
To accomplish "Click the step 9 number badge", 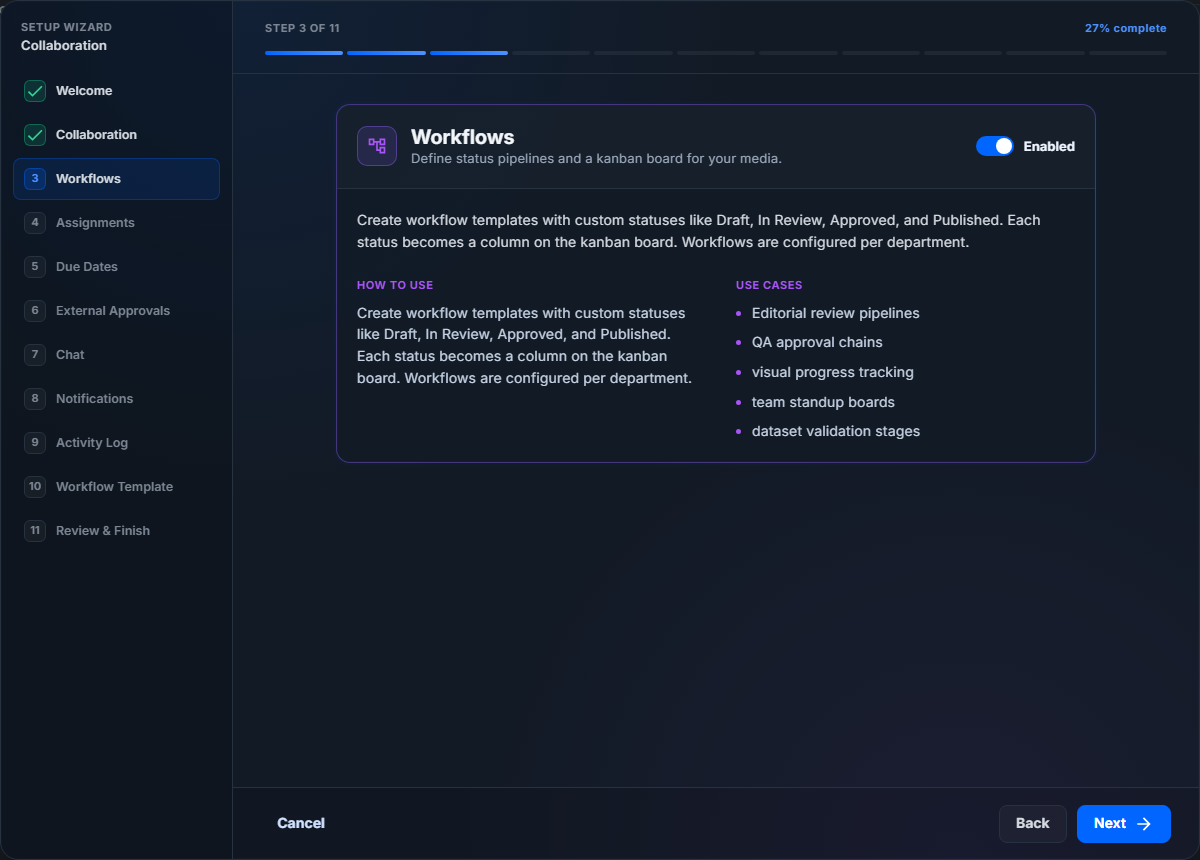I will click(35, 443).
